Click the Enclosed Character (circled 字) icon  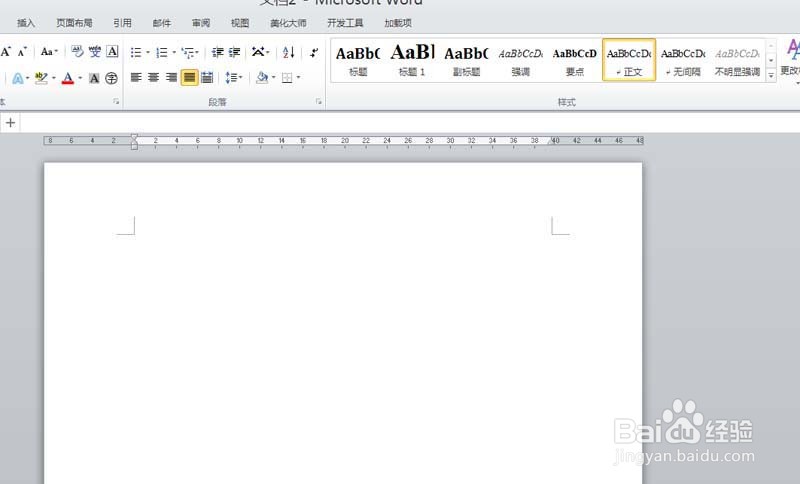tap(111, 78)
